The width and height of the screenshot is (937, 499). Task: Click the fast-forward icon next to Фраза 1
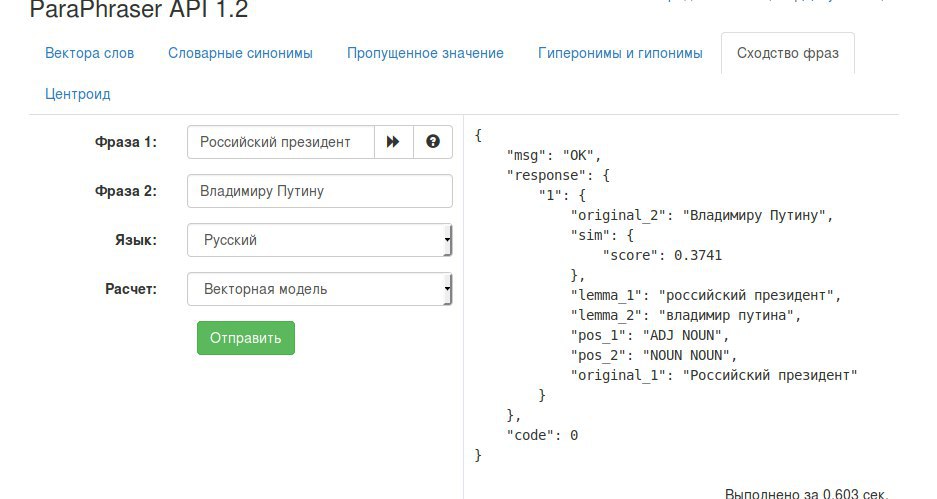(393, 142)
